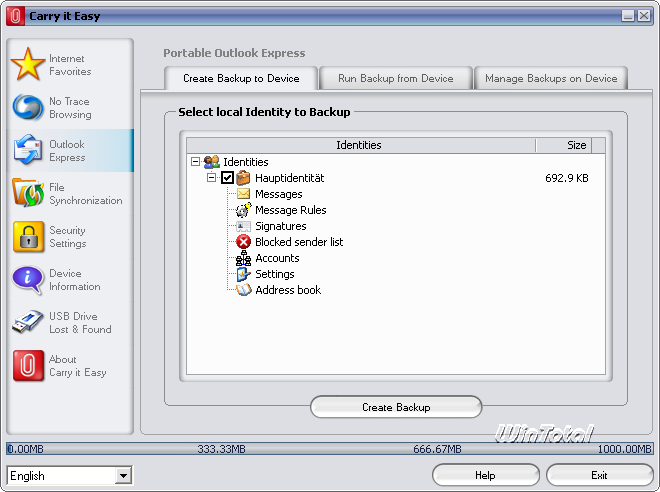Open Security Settings padlock icon
Screen dimensions: 660x492
click(x=28, y=237)
